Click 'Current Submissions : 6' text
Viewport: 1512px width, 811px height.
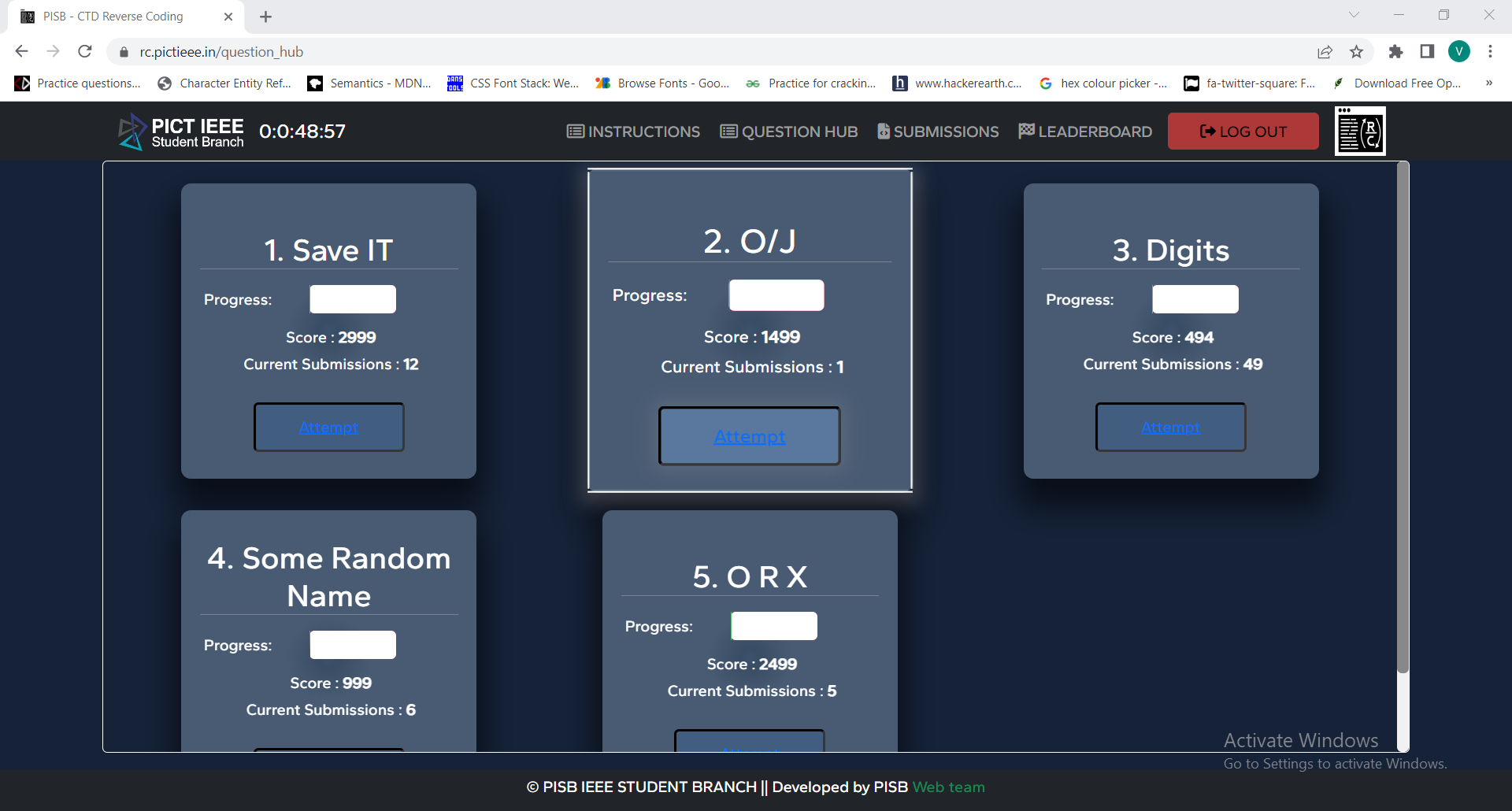pos(331,710)
